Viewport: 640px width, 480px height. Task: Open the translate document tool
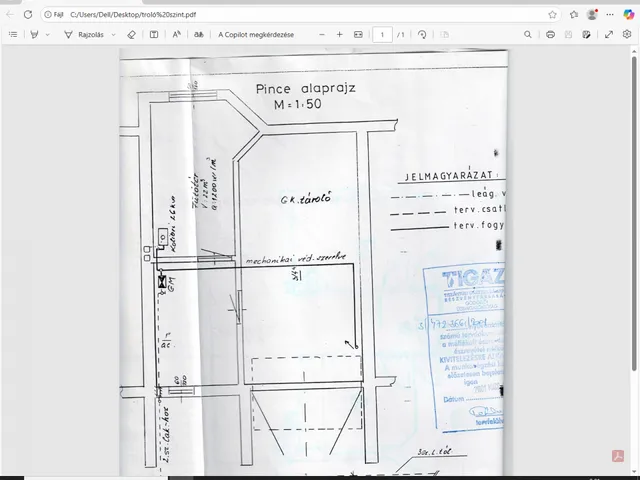(198, 34)
